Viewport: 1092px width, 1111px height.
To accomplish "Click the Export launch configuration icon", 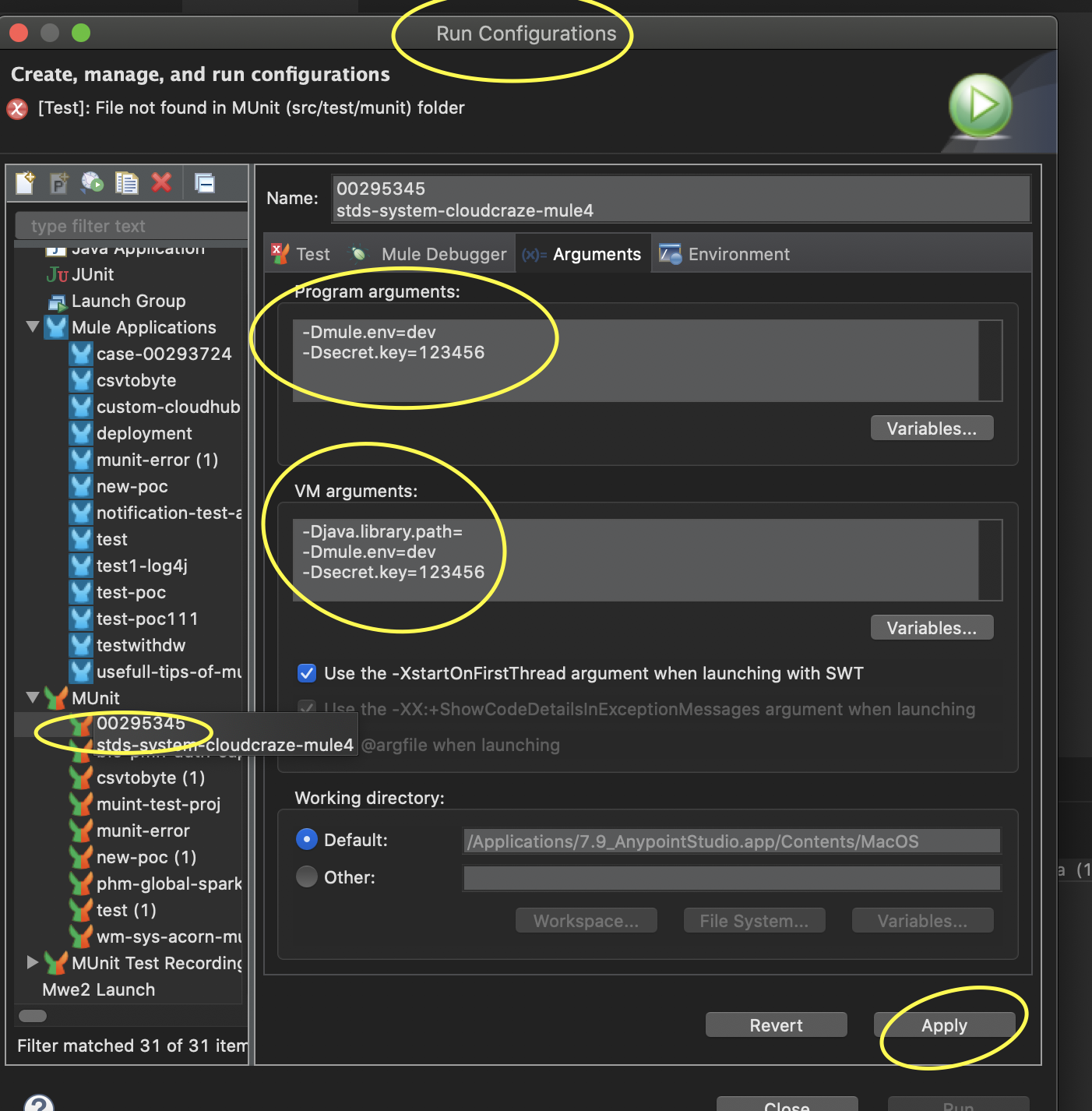I will tap(93, 183).
